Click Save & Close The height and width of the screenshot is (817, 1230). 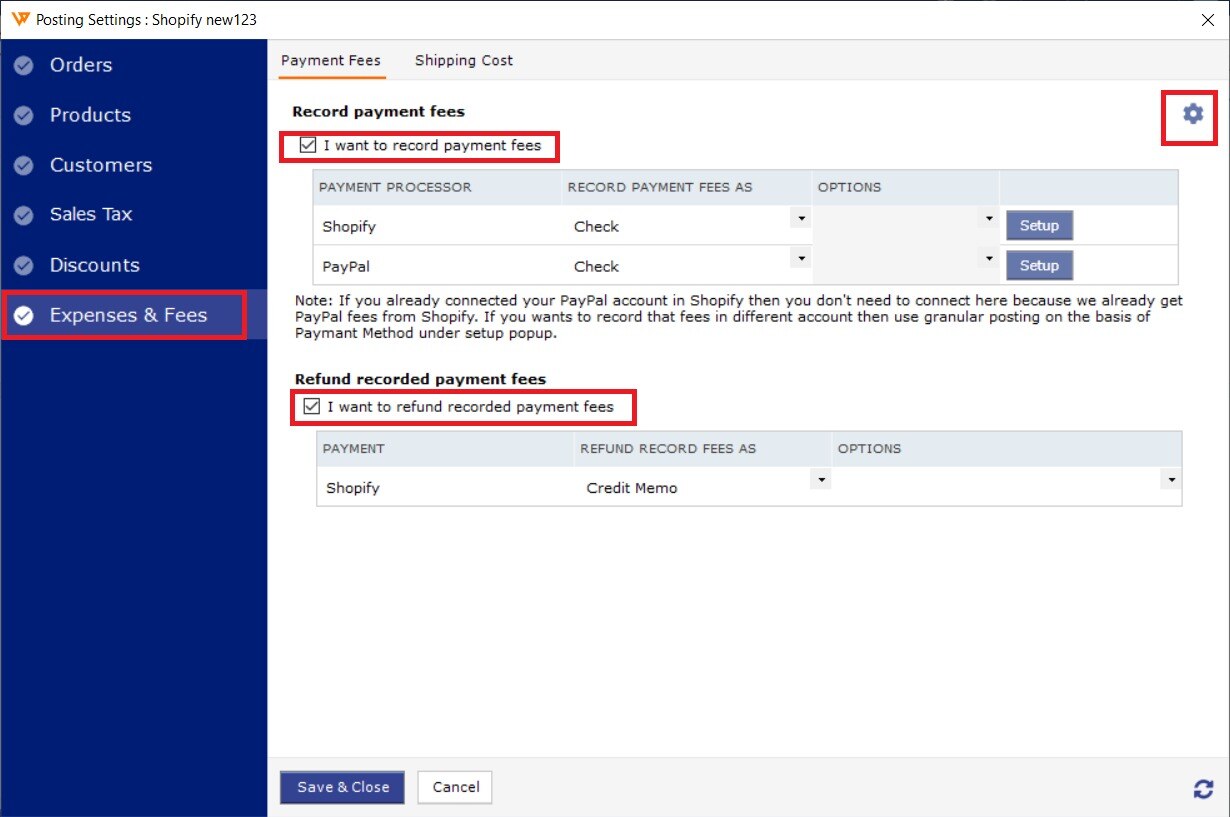coord(342,787)
